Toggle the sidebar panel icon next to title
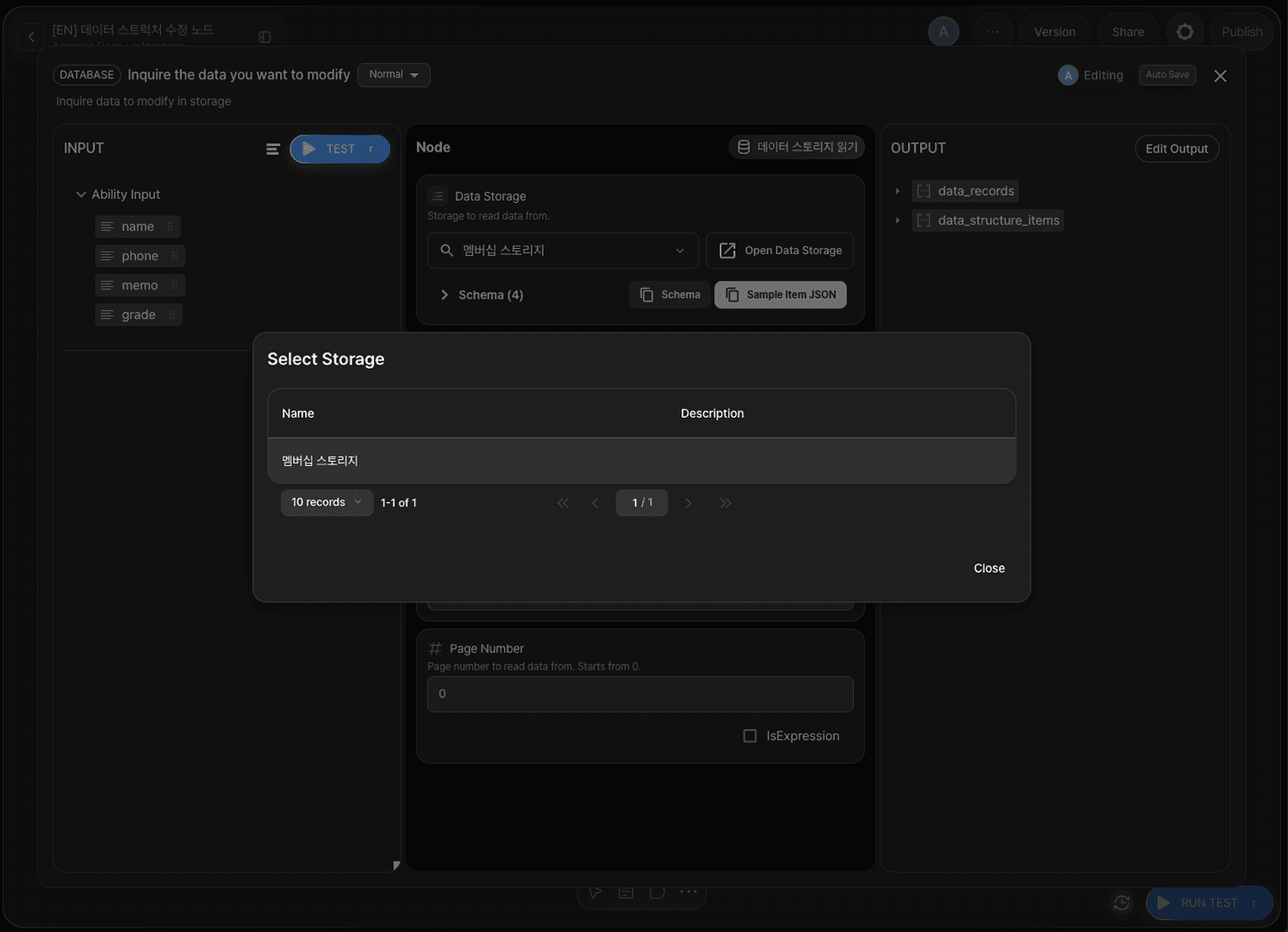This screenshot has width=1288, height=932. click(264, 37)
